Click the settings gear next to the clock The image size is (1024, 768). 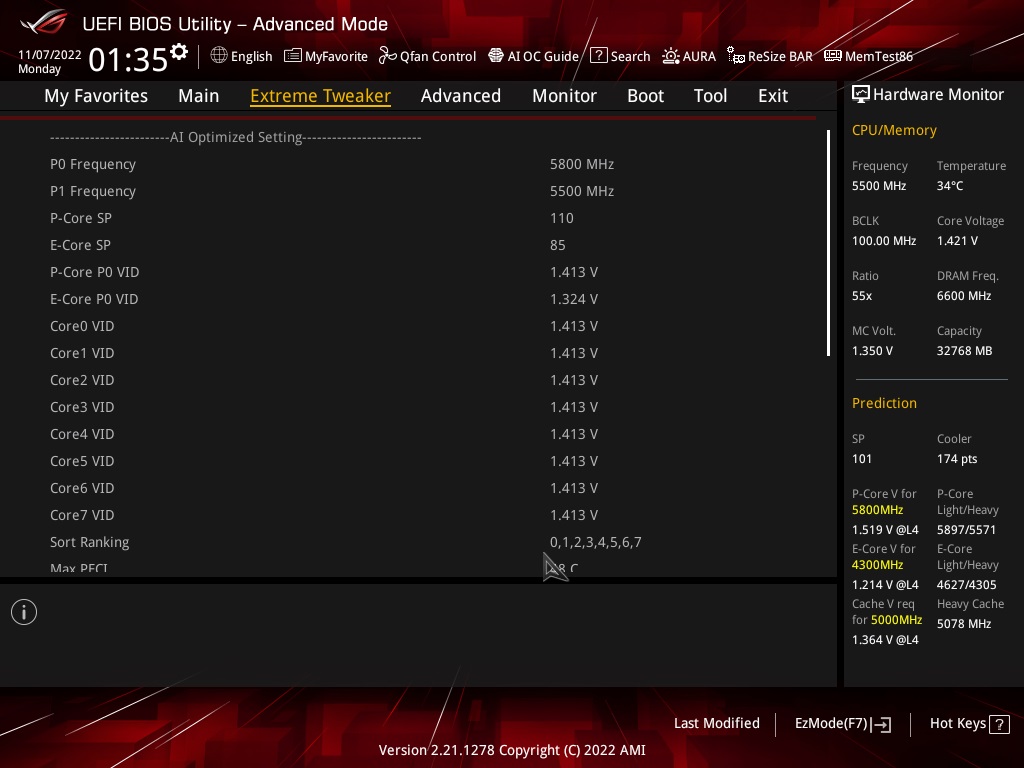click(x=179, y=52)
